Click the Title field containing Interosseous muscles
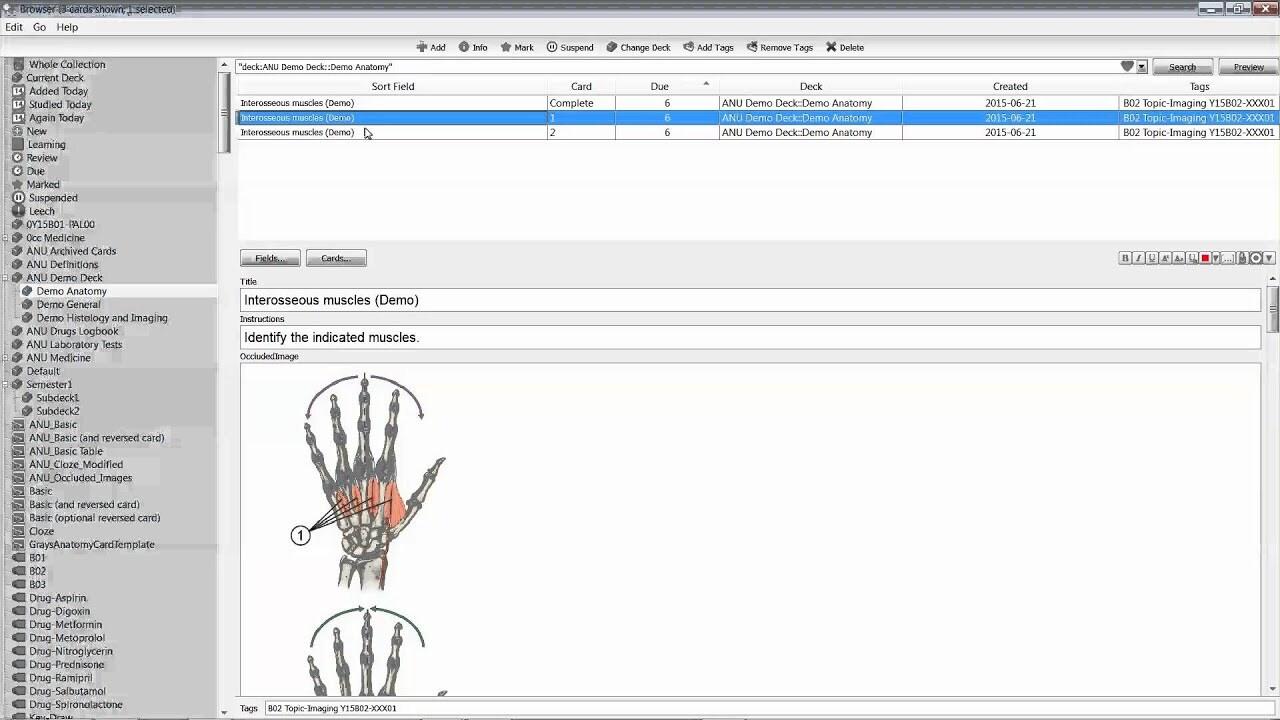 pyautogui.click(x=750, y=300)
